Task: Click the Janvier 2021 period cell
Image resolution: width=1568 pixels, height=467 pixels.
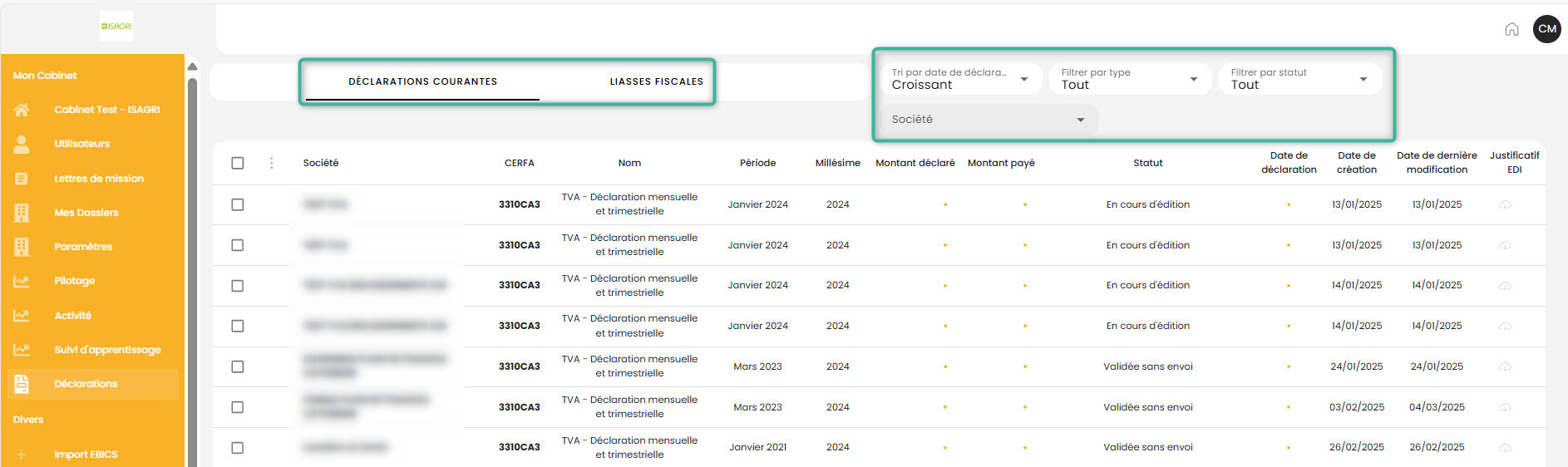Action: click(x=757, y=447)
